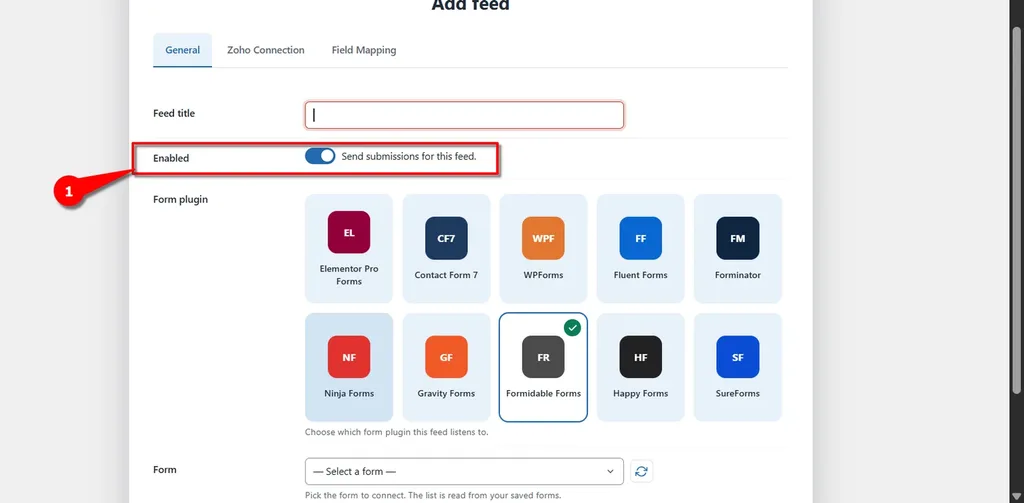This screenshot has width=1024, height=503.
Task: Focus the Feed title input field
Action: click(x=464, y=115)
